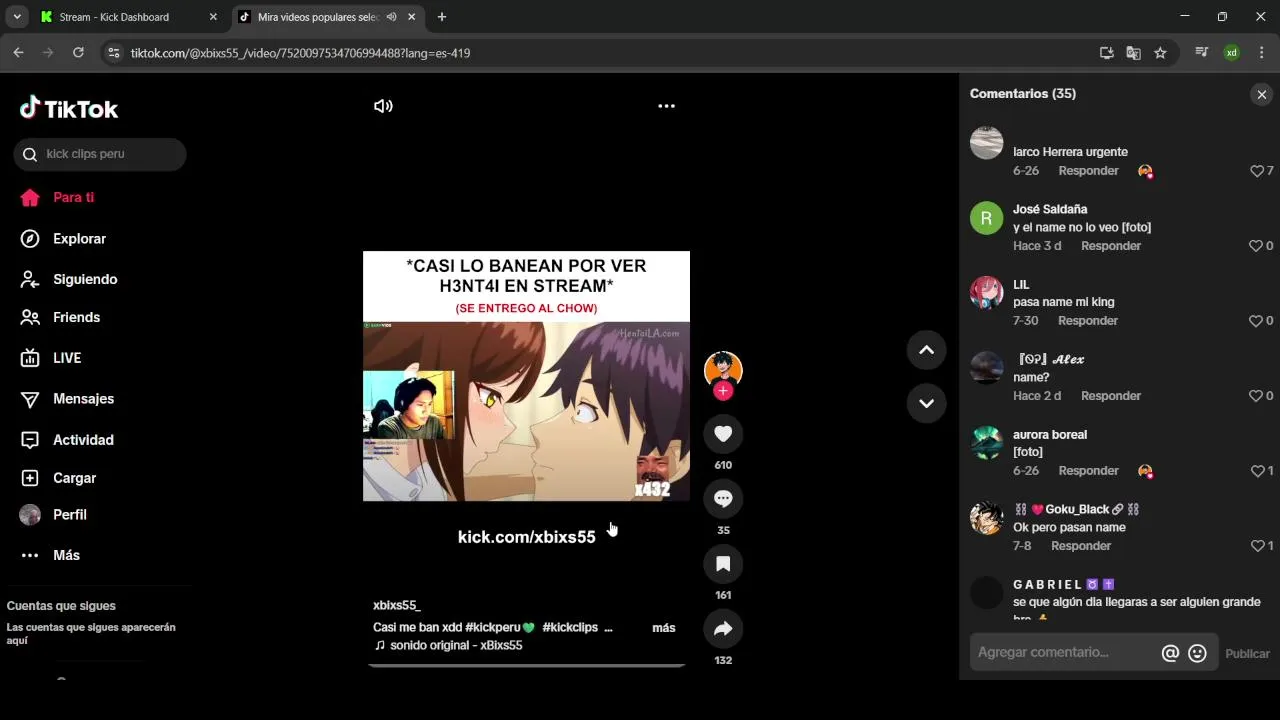Follow creator with the red plus badge
The height and width of the screenshot is (720, 1280).
723,391
